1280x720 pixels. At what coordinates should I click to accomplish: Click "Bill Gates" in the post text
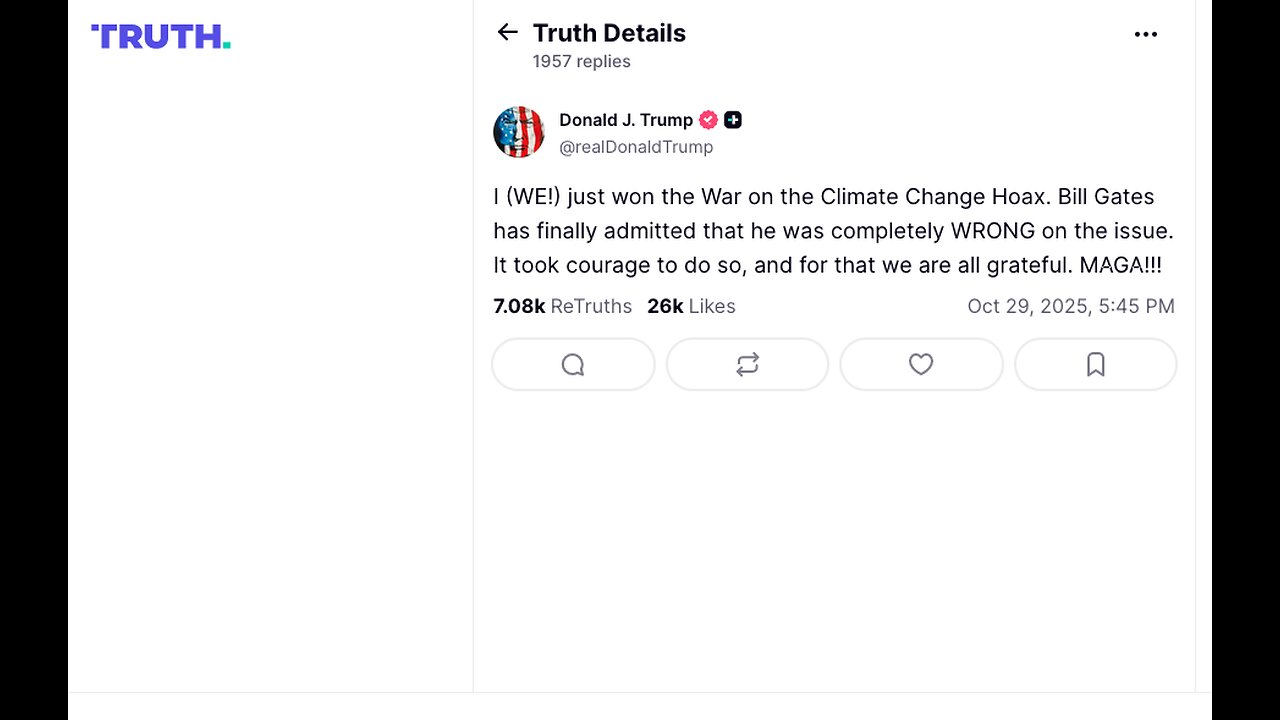pos(1106,196)
